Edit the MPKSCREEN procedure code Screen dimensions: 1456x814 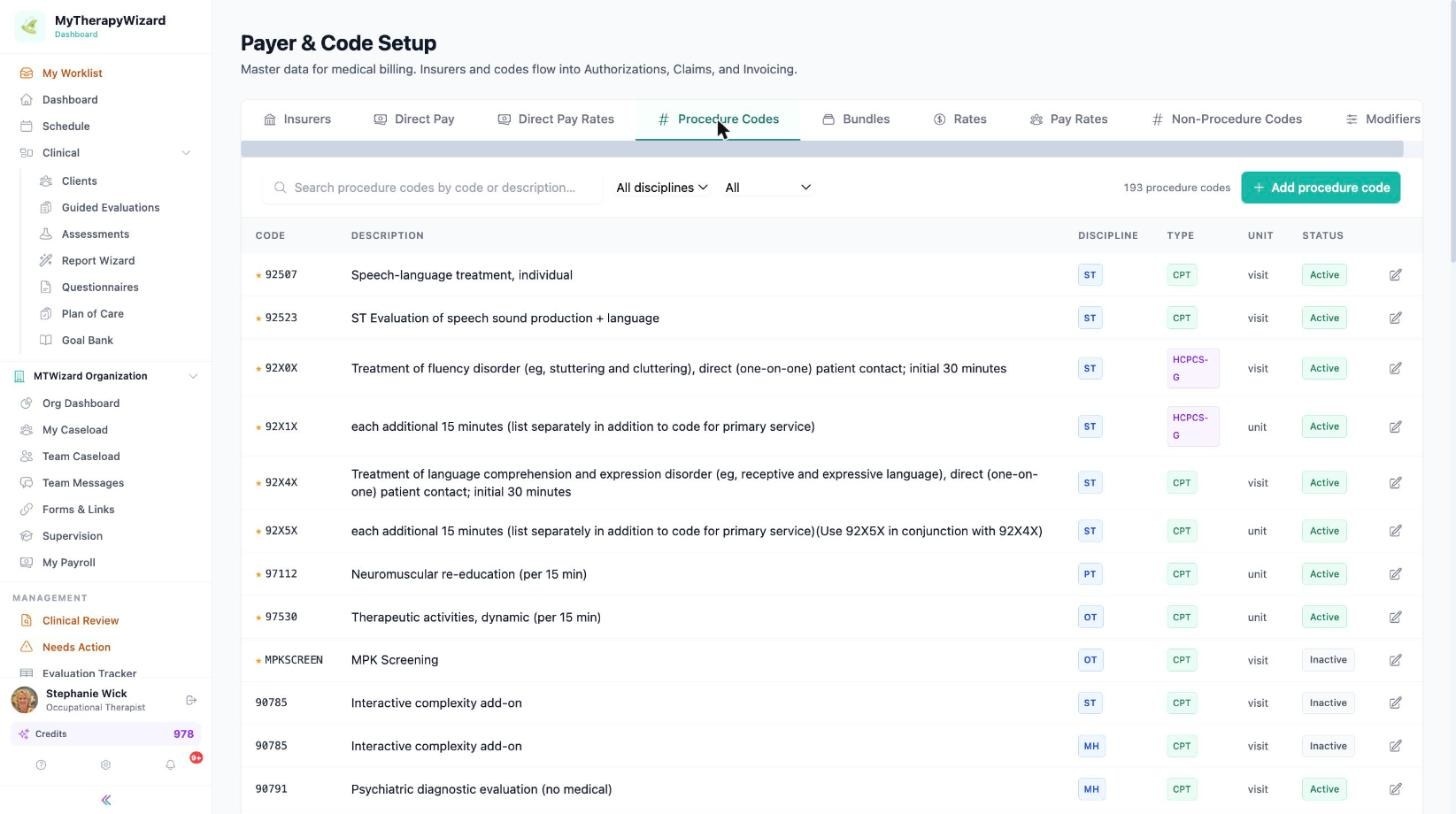[x=1395, y=660]
